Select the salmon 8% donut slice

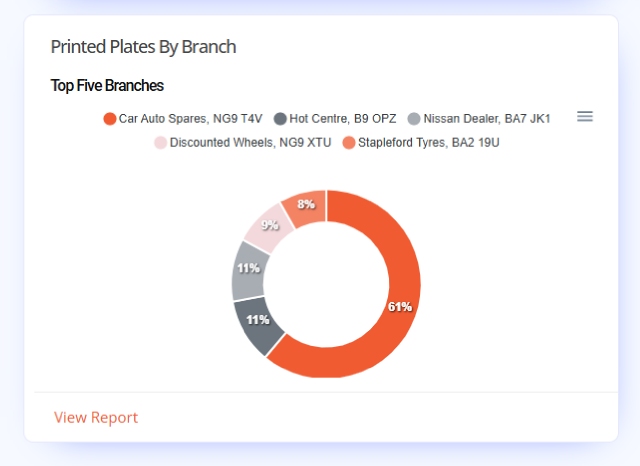tap(306, 204)
